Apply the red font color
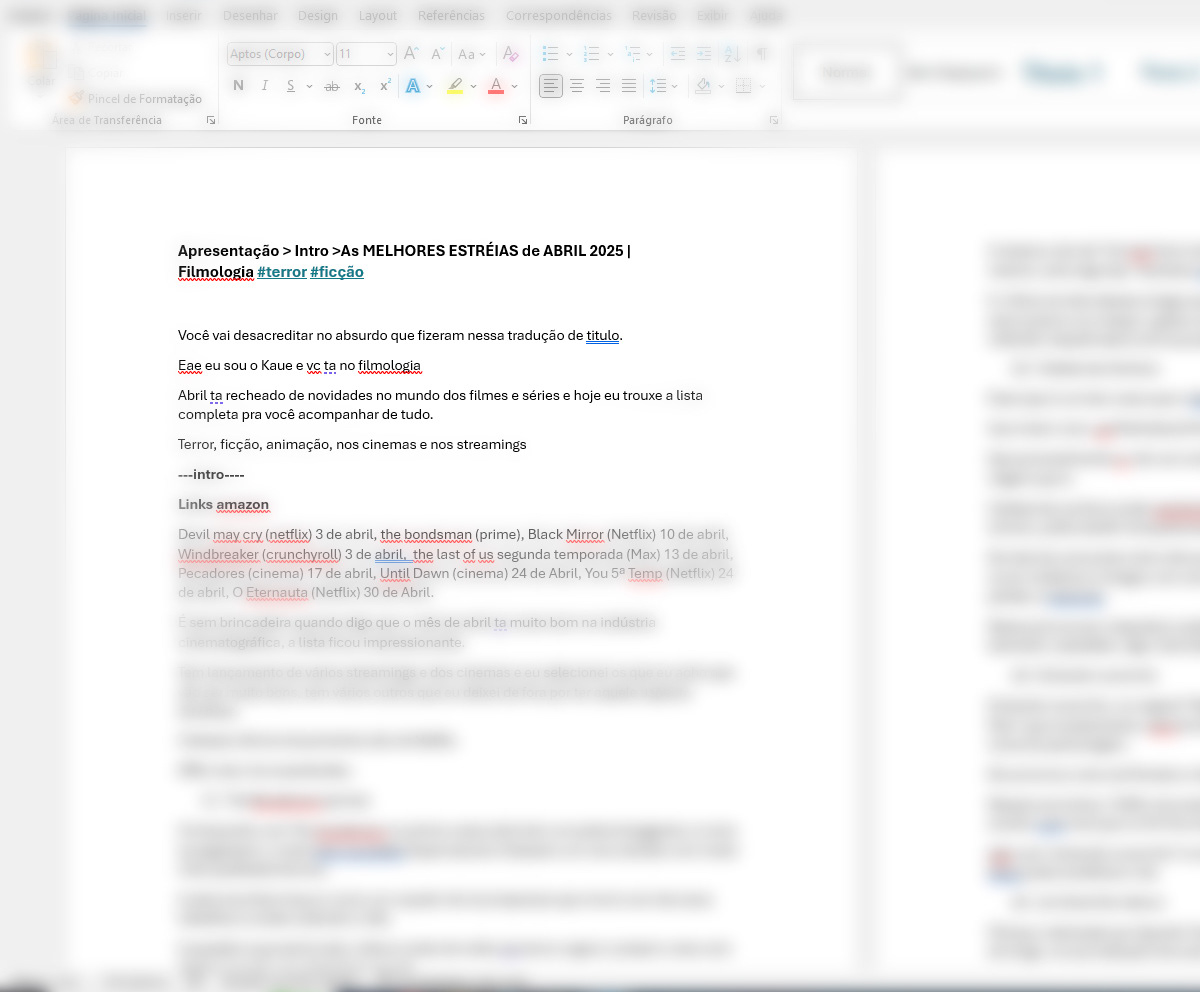 496,86
